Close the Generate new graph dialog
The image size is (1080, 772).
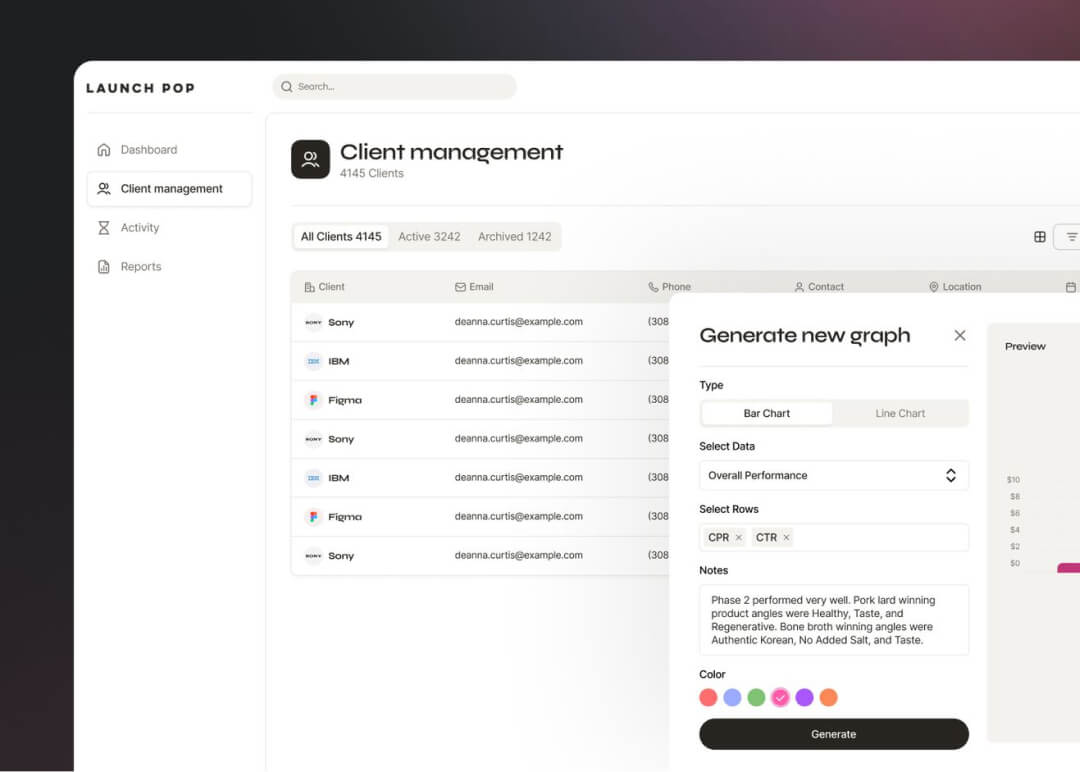coord(959,335)
